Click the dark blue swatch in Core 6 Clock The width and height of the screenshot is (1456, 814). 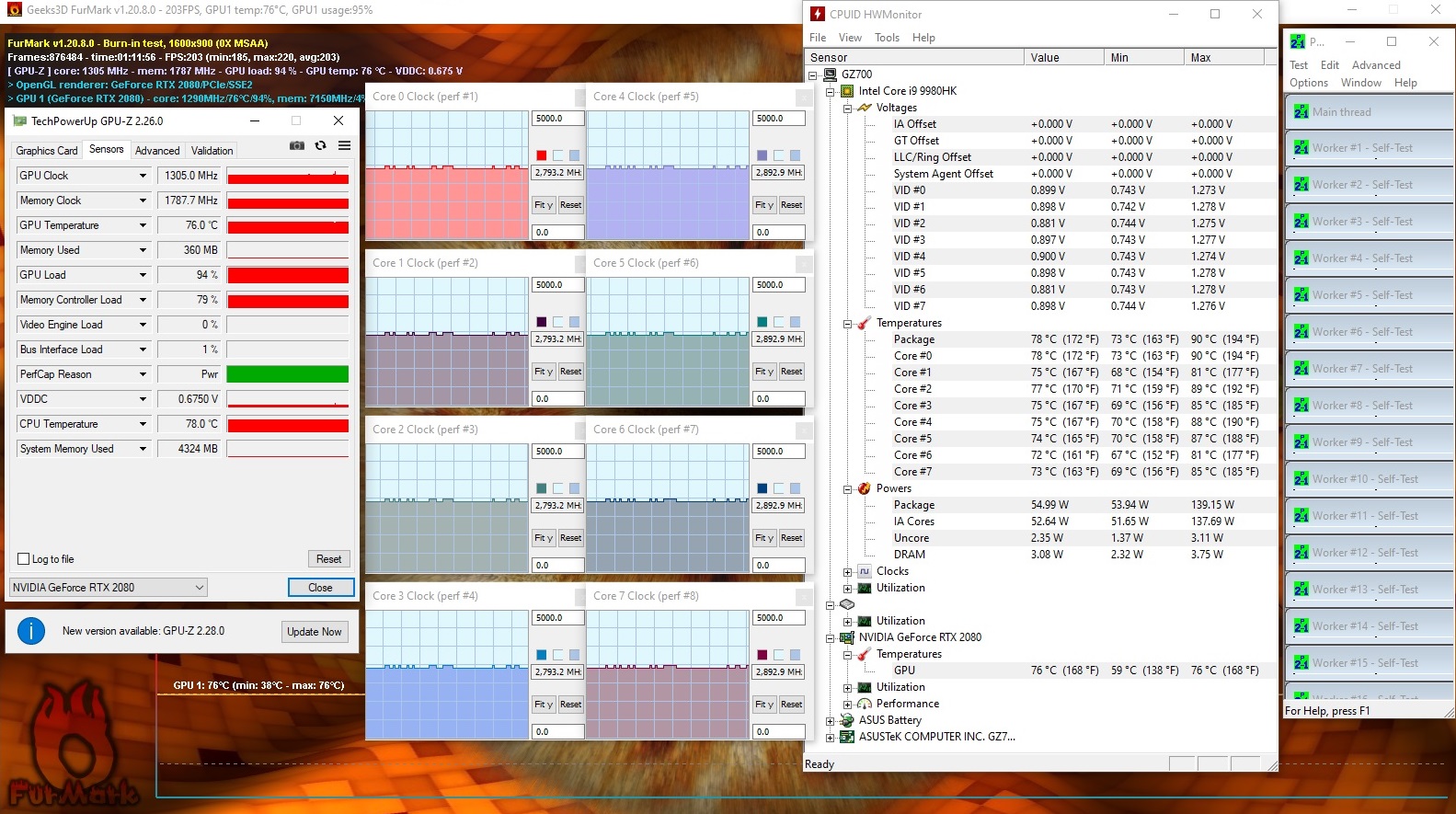pos(762,488)
